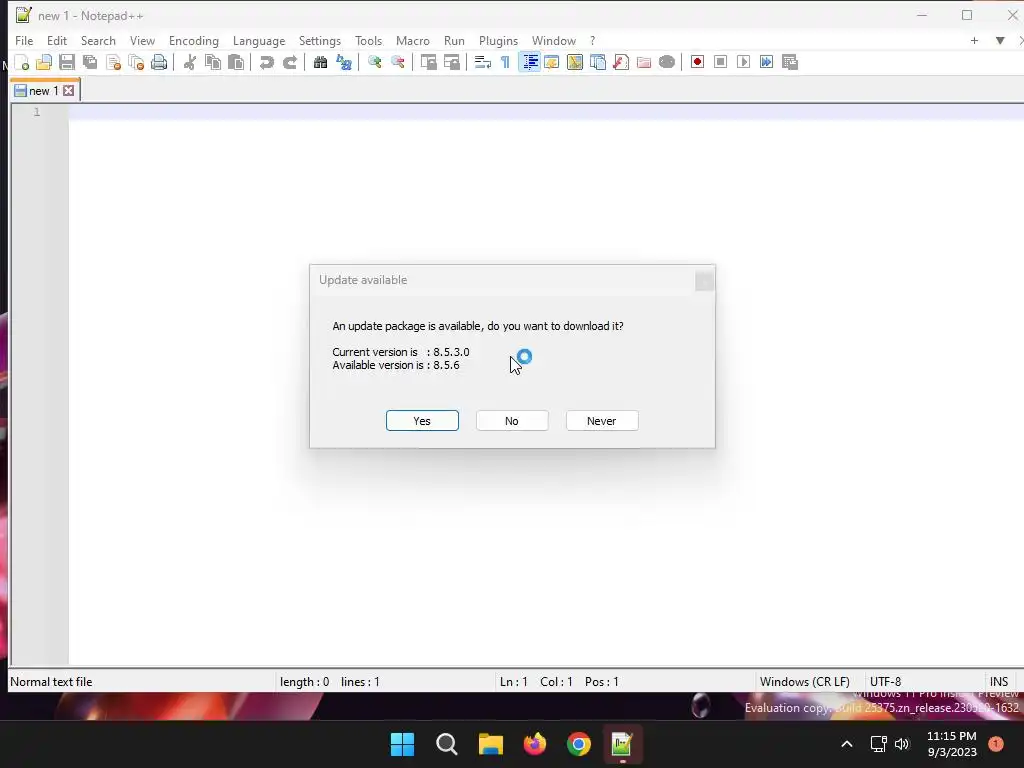Click No in Update available dialog
Viewport: 1024px width, 768px height.
click(x=512, y=421)
